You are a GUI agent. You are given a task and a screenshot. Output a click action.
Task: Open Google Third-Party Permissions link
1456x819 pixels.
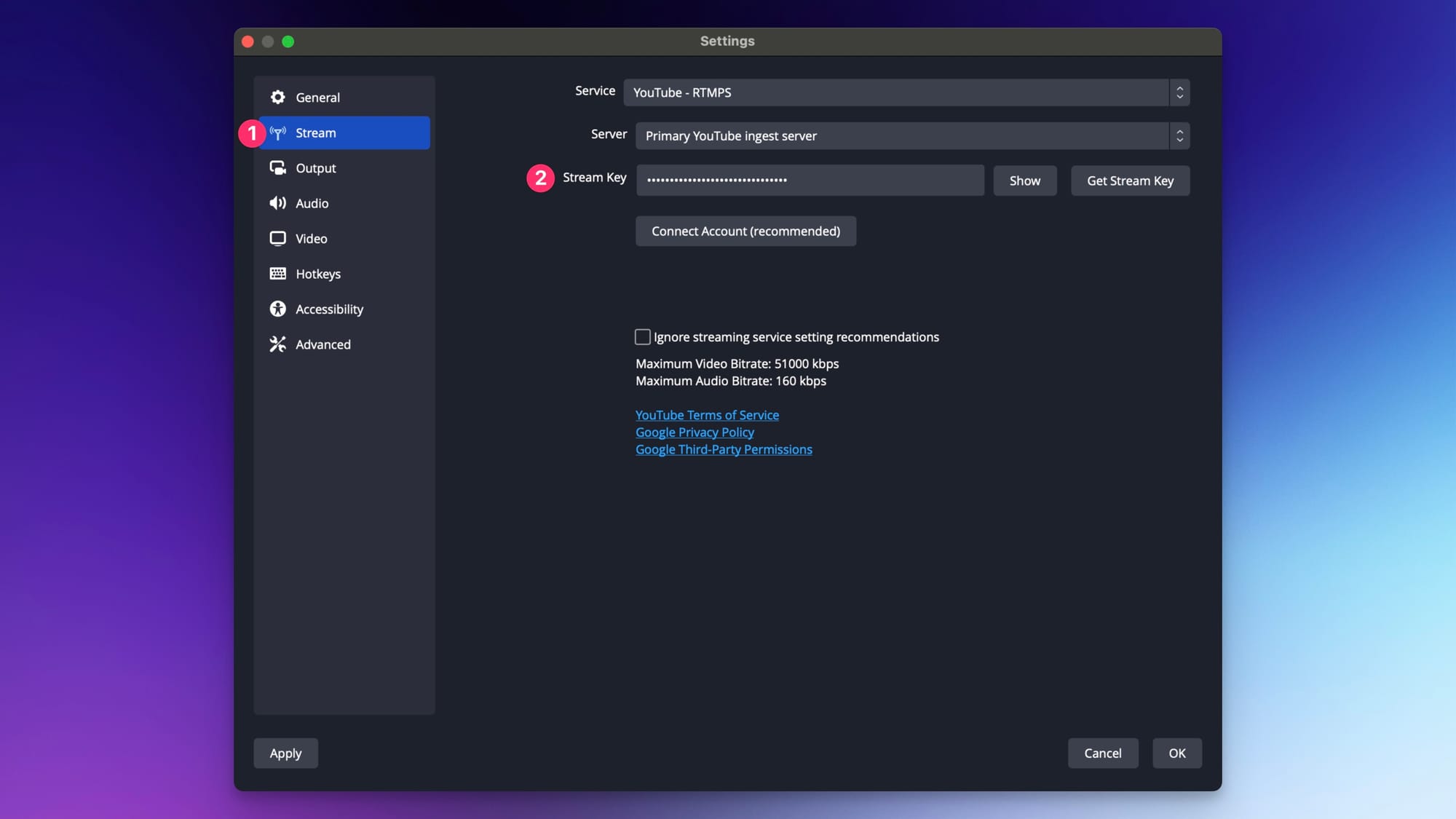pos(724,449)
